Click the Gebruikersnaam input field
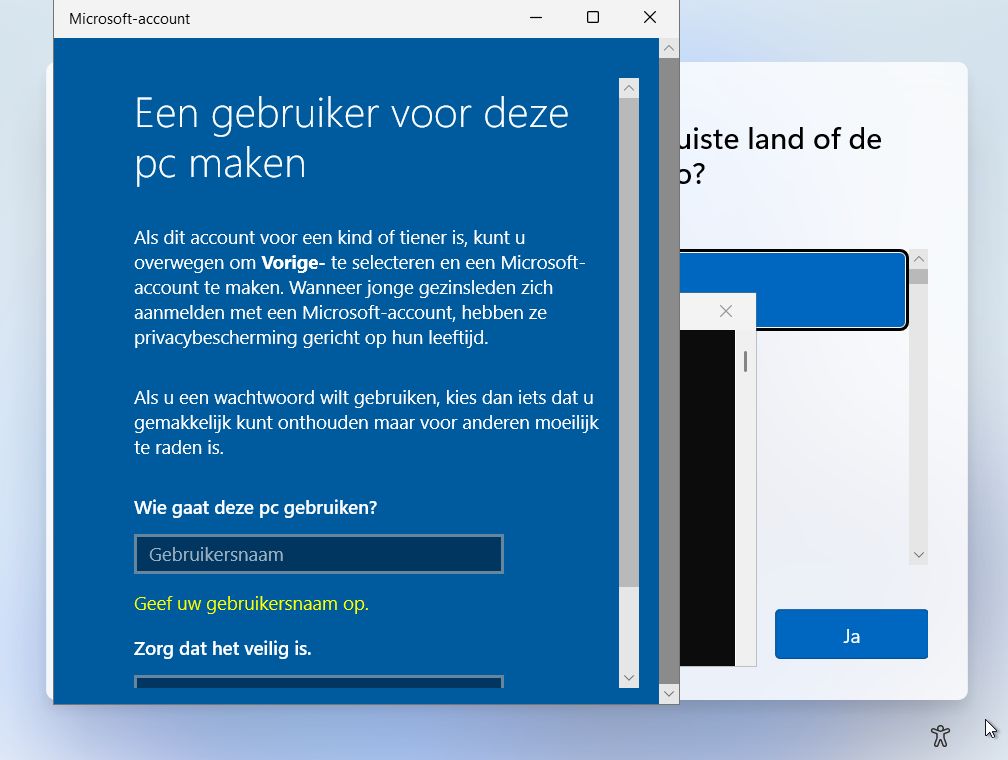This screenshot has width=1008, height=760. (x=319, y=554)
